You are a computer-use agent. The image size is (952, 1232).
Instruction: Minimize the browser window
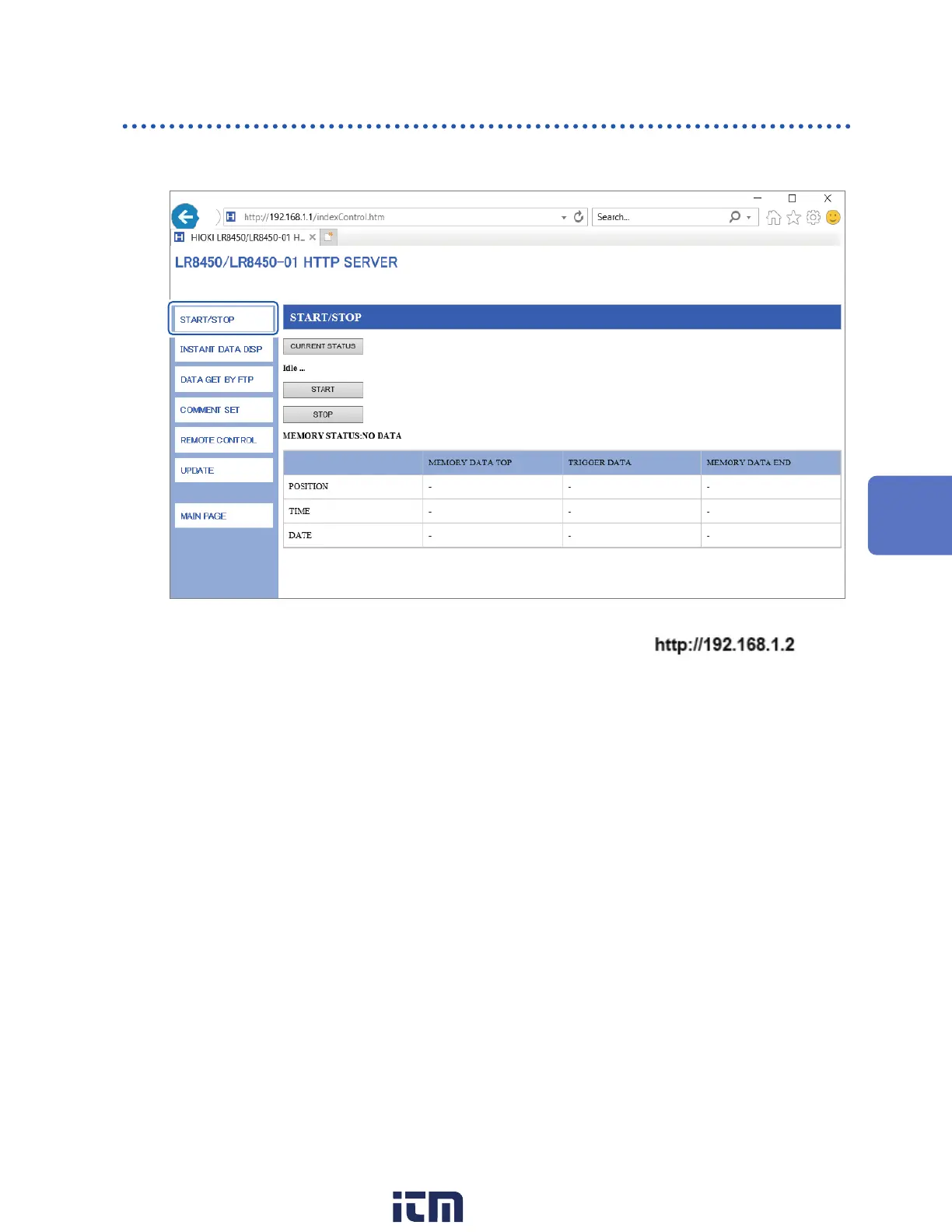[x=758, y=198]
